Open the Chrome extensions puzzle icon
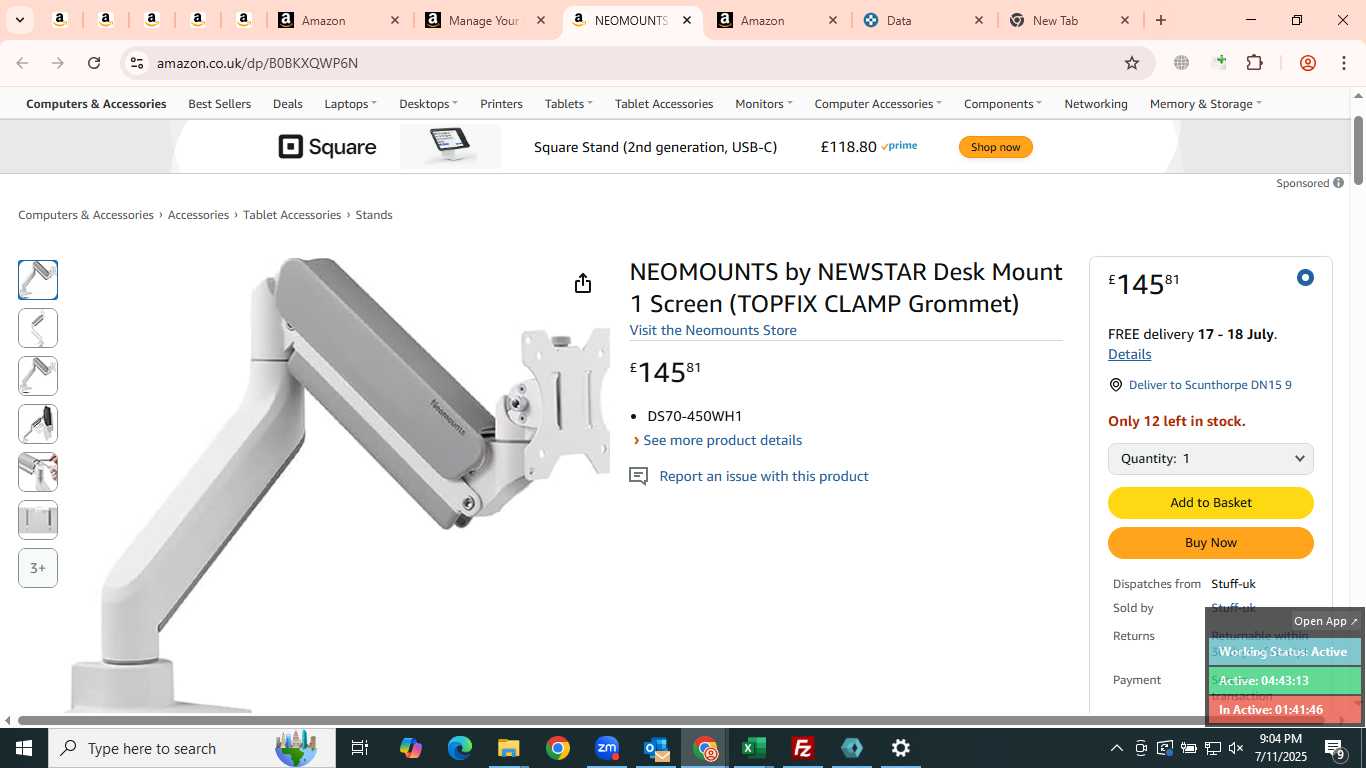This screenshot has width=1366, height=768. click(x=1254, y=63)
